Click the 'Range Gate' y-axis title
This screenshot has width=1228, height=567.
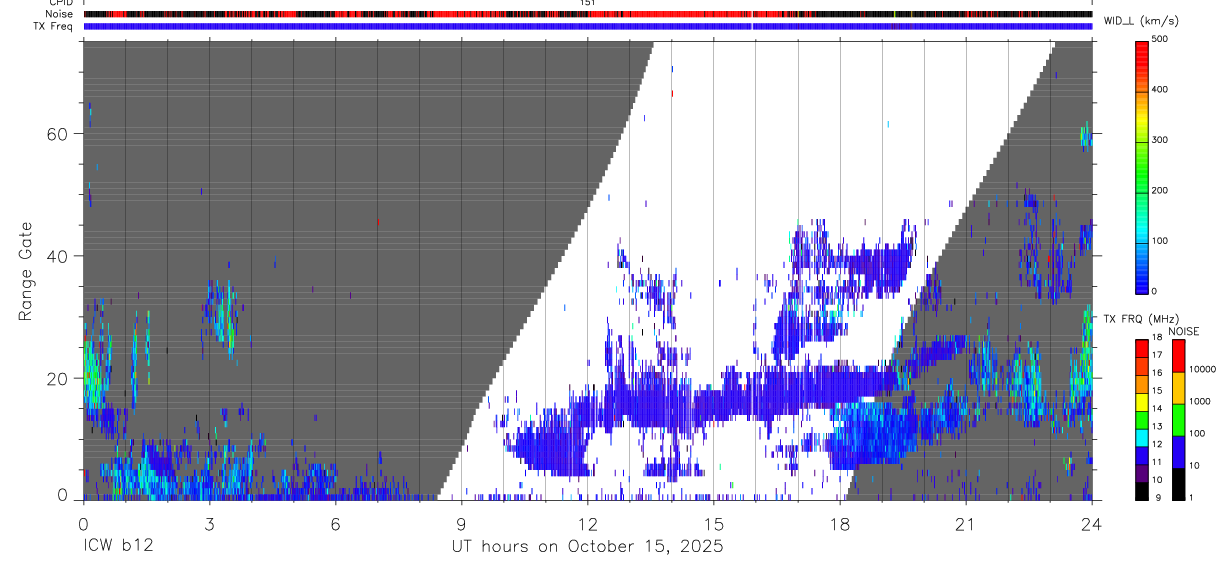coord(26,271)
